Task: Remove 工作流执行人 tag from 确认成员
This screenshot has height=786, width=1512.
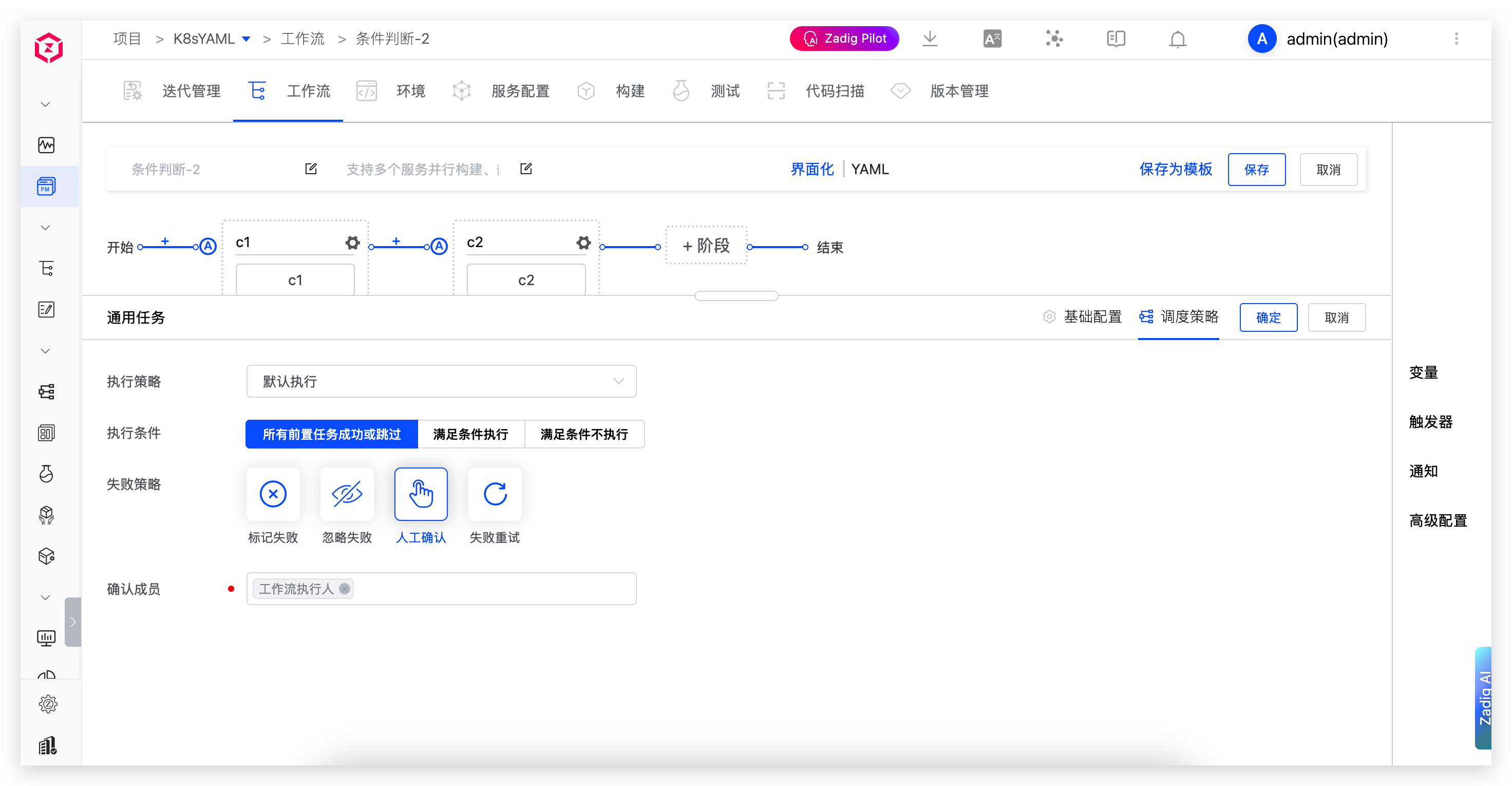Action: click(345, 589)
